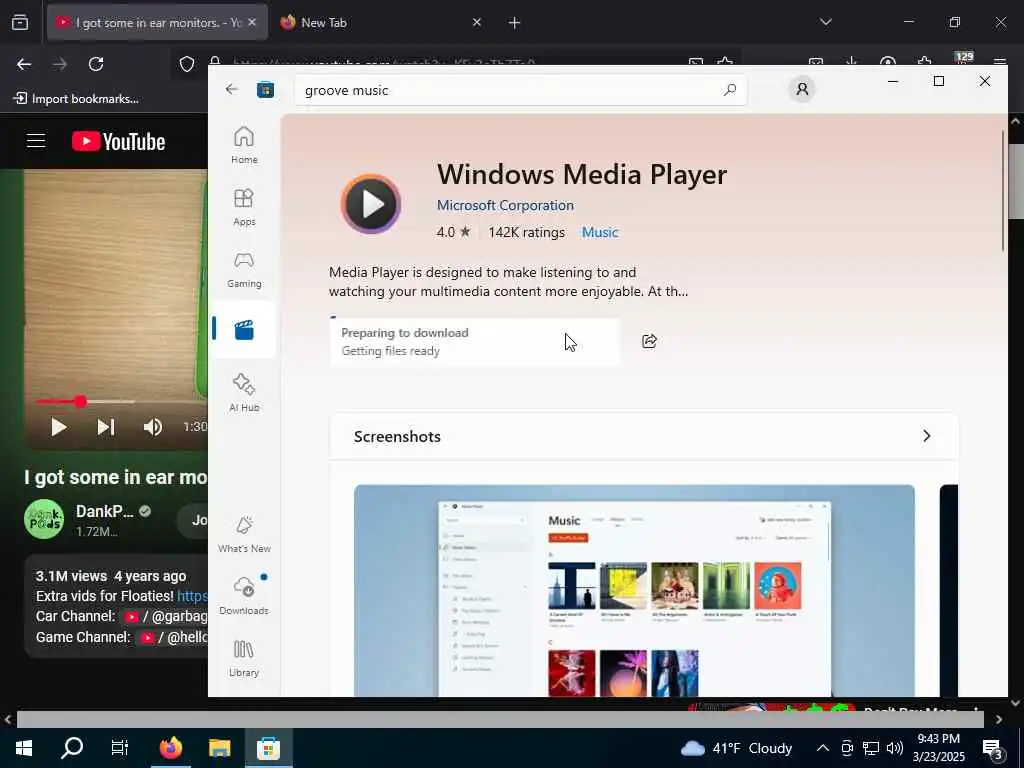This screenshot has height=768, width=1024.
Task: Open Firefox extensions puzzle icon
Action: (925, 63)
